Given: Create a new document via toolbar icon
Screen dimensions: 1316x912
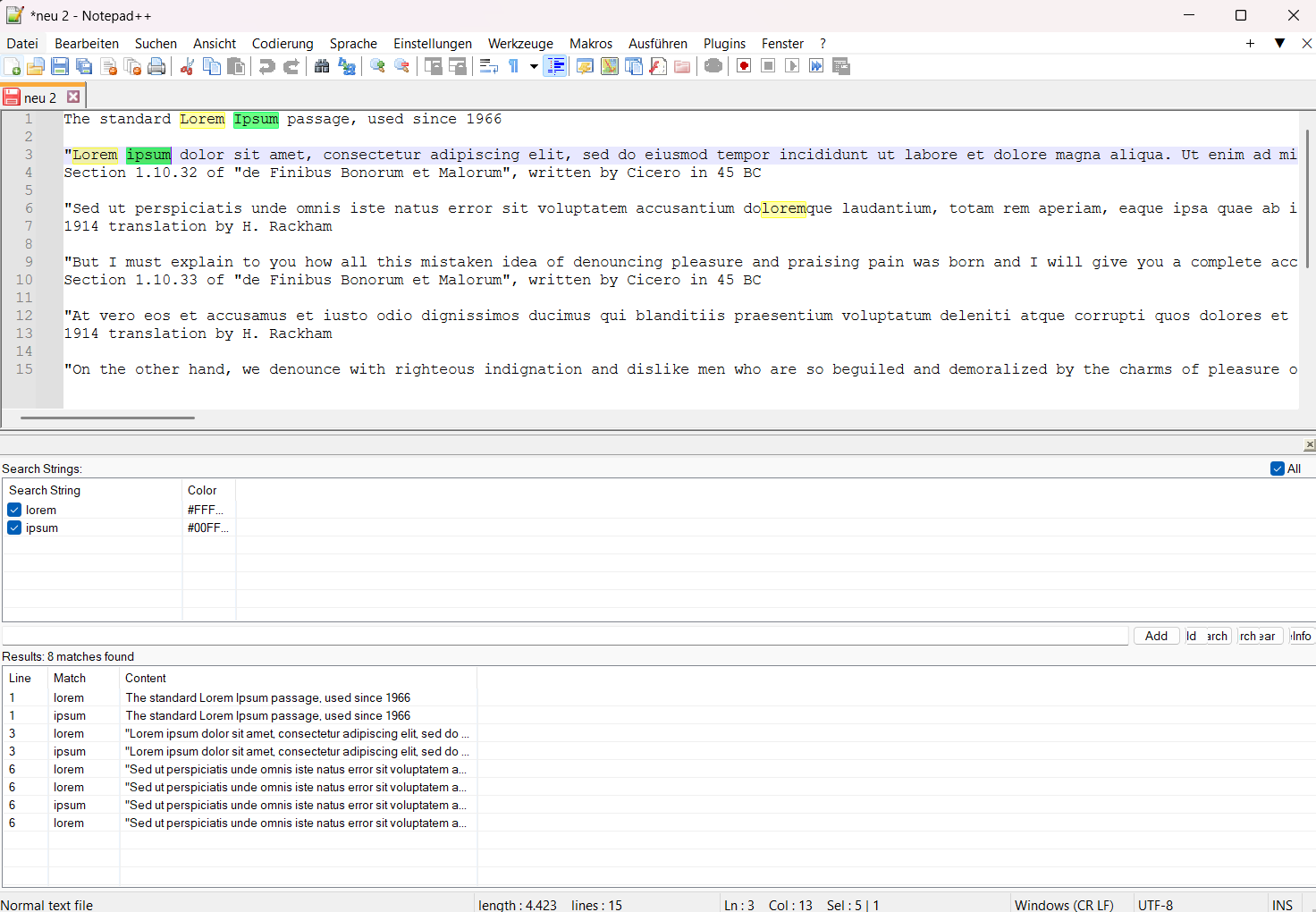Looking at the screenshot, I should (13, 66).
